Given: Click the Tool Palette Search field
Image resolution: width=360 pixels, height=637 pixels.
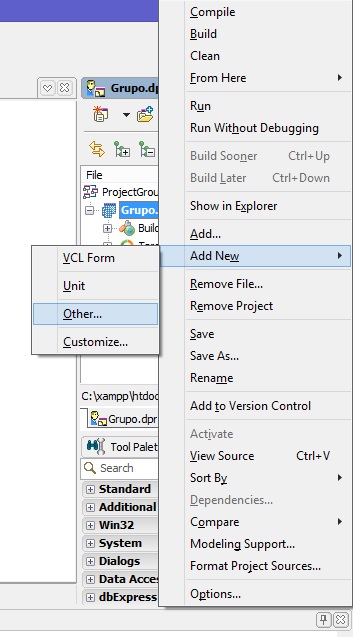Looking at the screenshot, I should pos(119,468).
